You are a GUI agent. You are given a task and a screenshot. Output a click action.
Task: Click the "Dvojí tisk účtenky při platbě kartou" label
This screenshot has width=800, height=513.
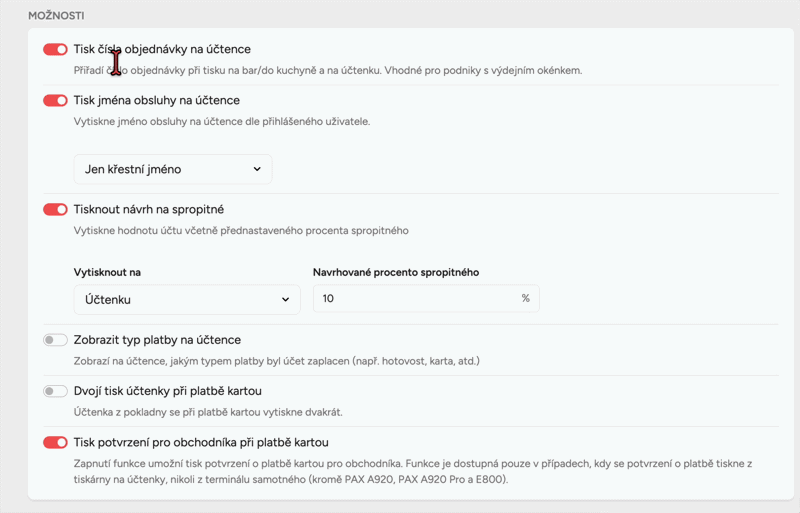pos(167,391)
